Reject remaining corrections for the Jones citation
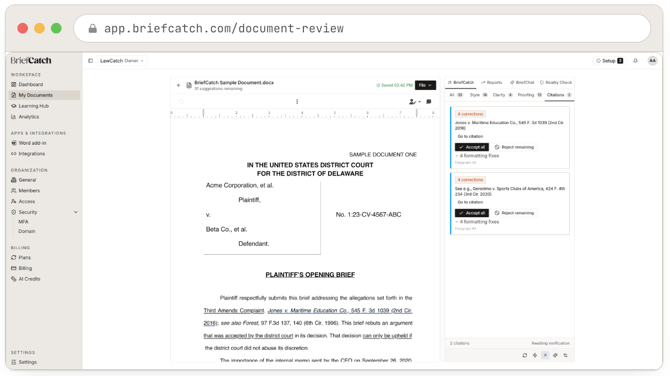The image size is (670, 376). coord(514,147)
